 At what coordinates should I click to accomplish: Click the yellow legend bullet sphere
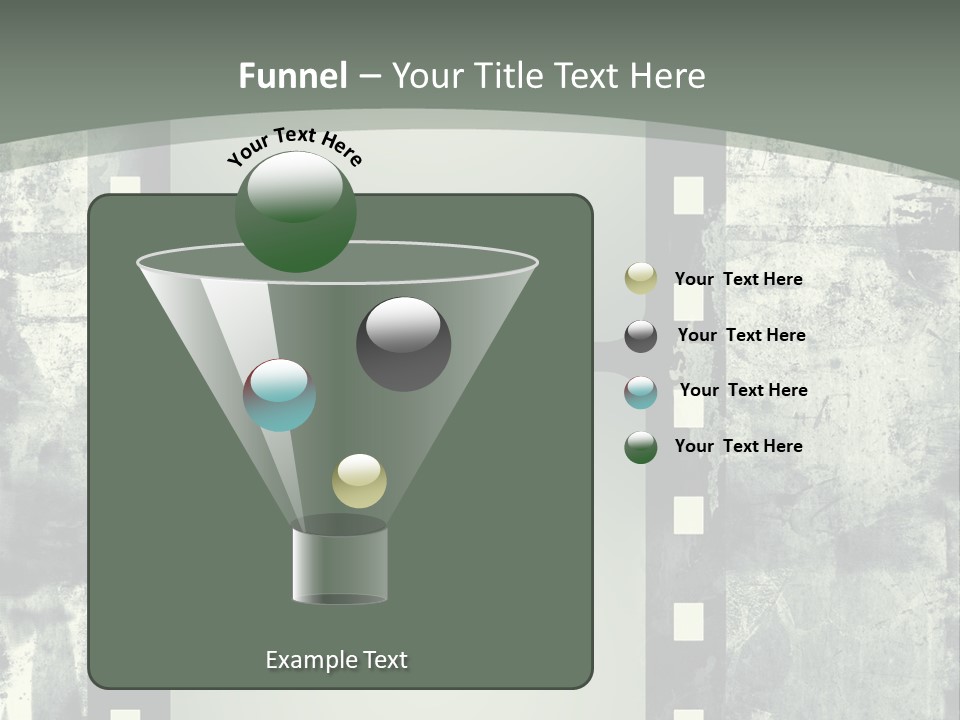point(642,280)
